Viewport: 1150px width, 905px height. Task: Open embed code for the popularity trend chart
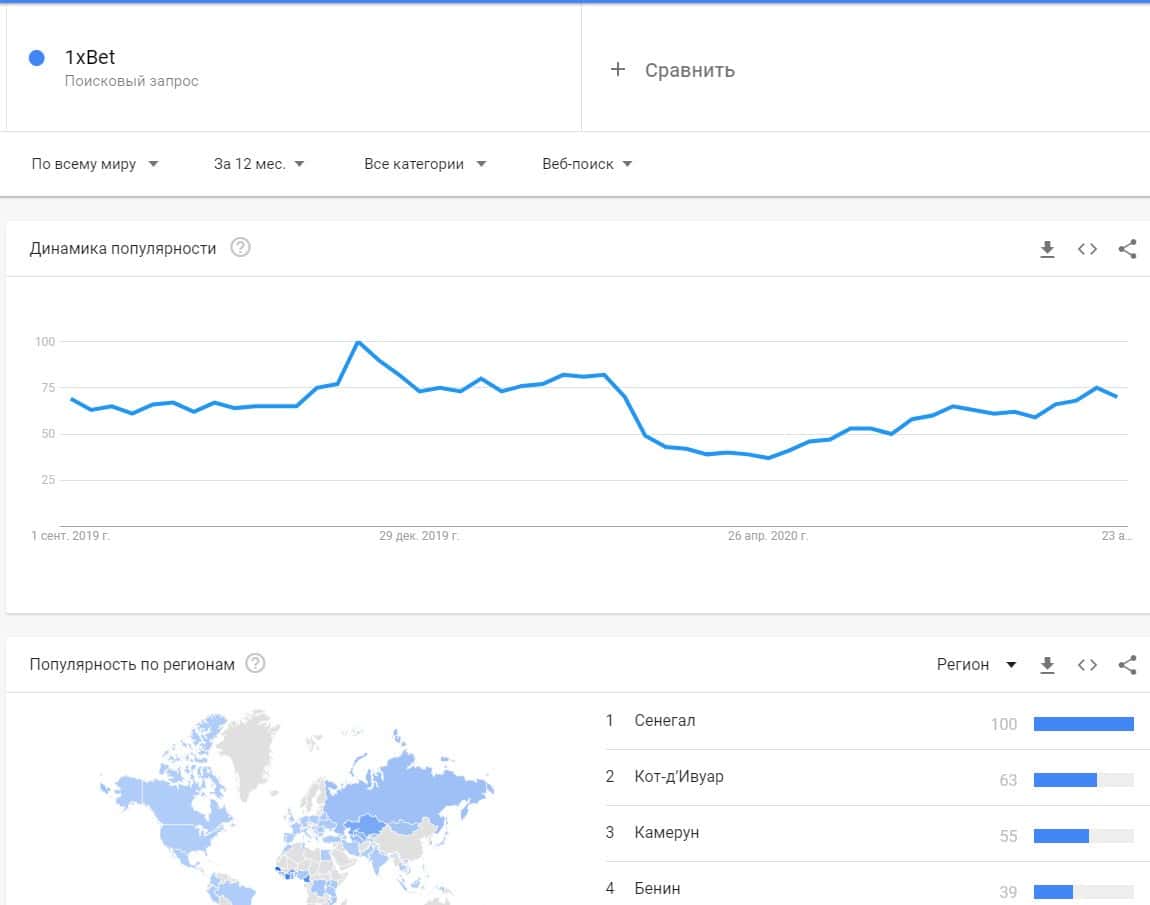click(1087, 249)
